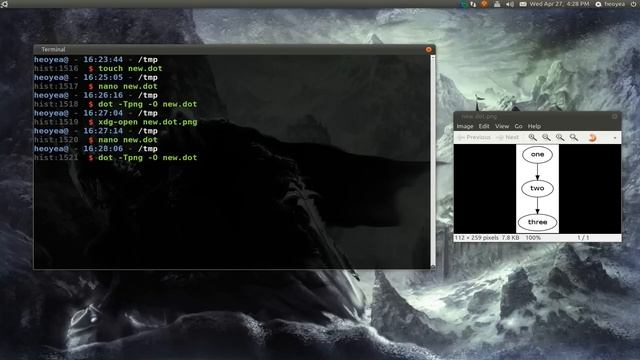This screenshot has height=360, width=640.
Task: Click the '16:28:06' prompt timestamp in Terminal
Action: coord(103,149)
